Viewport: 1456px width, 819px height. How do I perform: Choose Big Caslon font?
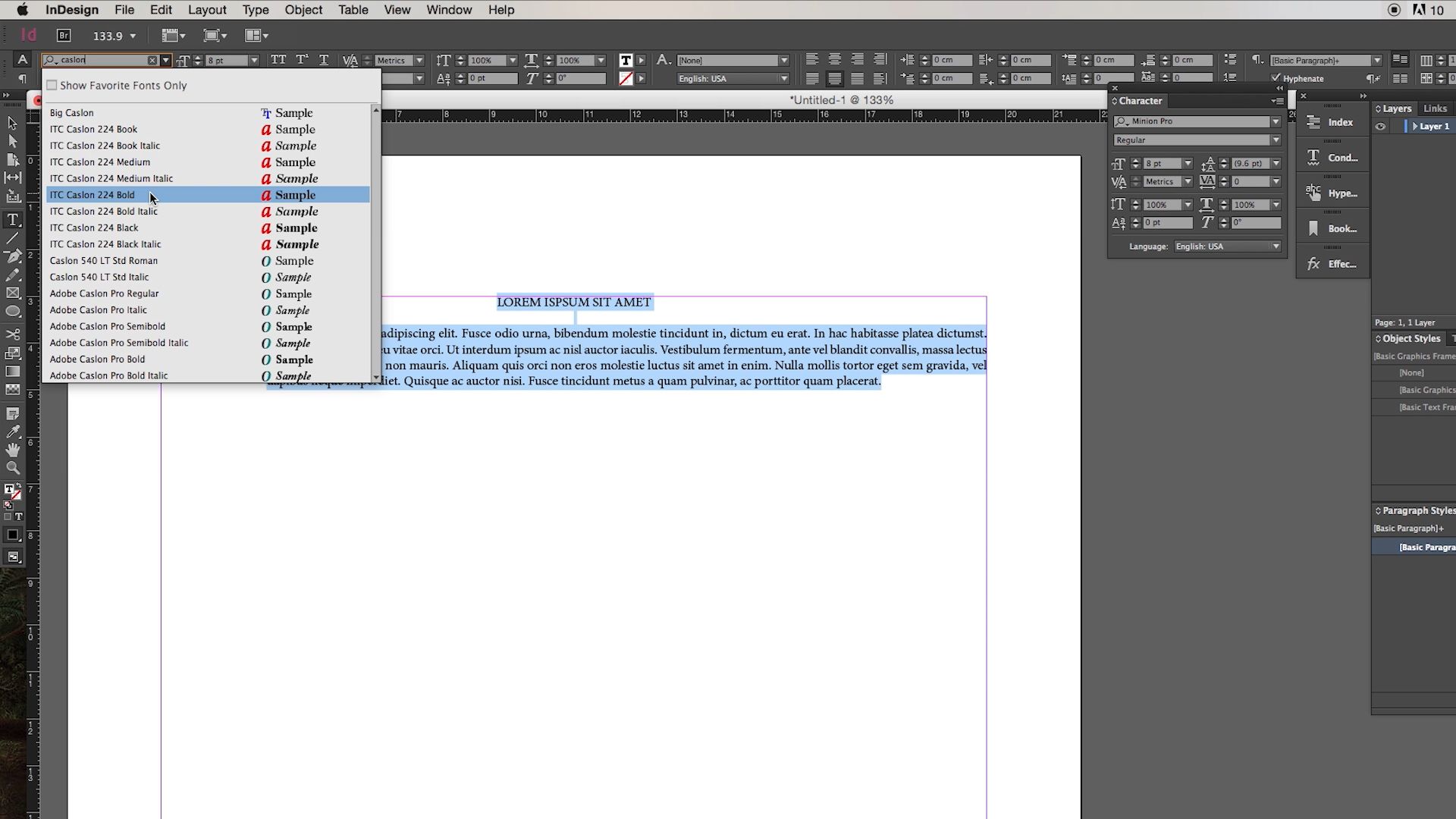tap(208, 113)
